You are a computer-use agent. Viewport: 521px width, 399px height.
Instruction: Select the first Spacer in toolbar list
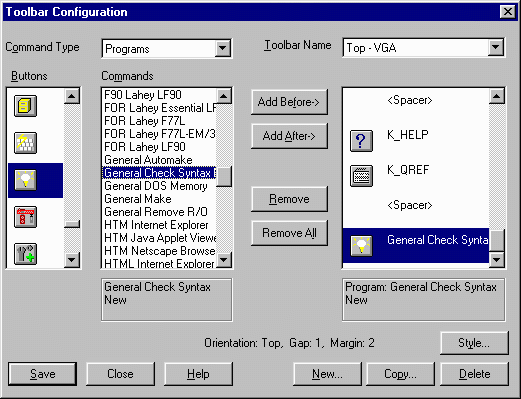410,100
